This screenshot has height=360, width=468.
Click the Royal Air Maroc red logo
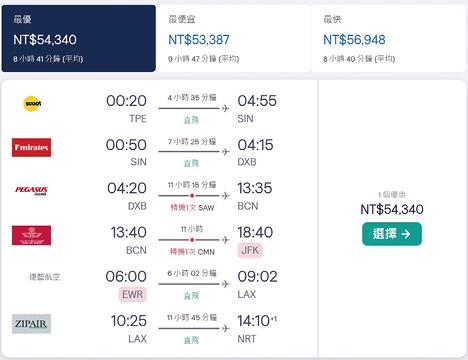tap(31, 235)
